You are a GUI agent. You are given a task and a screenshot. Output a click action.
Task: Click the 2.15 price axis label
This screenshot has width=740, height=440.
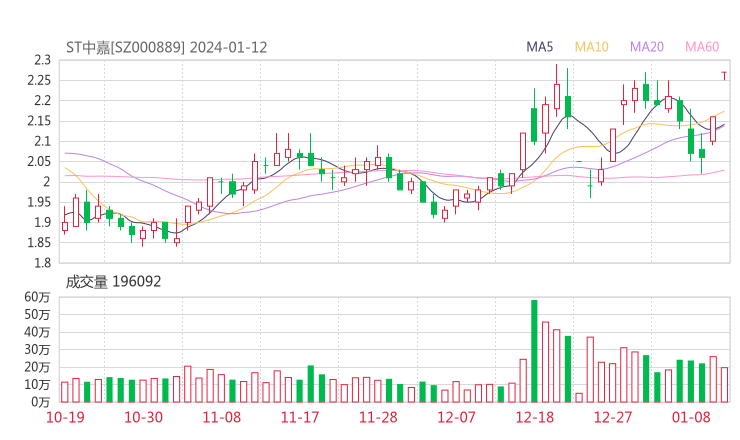tap(39, 121)
